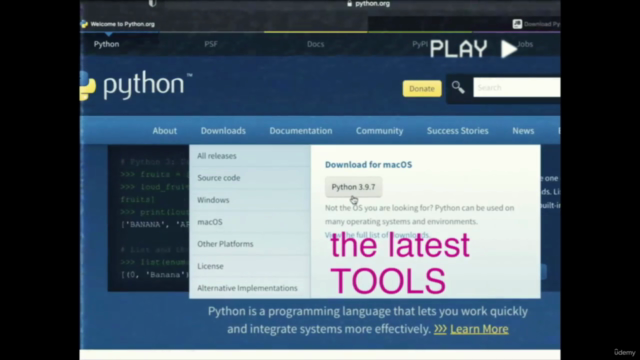Select License in the Downloads menu
Screen dimensions: 640x360
[250, 266]
